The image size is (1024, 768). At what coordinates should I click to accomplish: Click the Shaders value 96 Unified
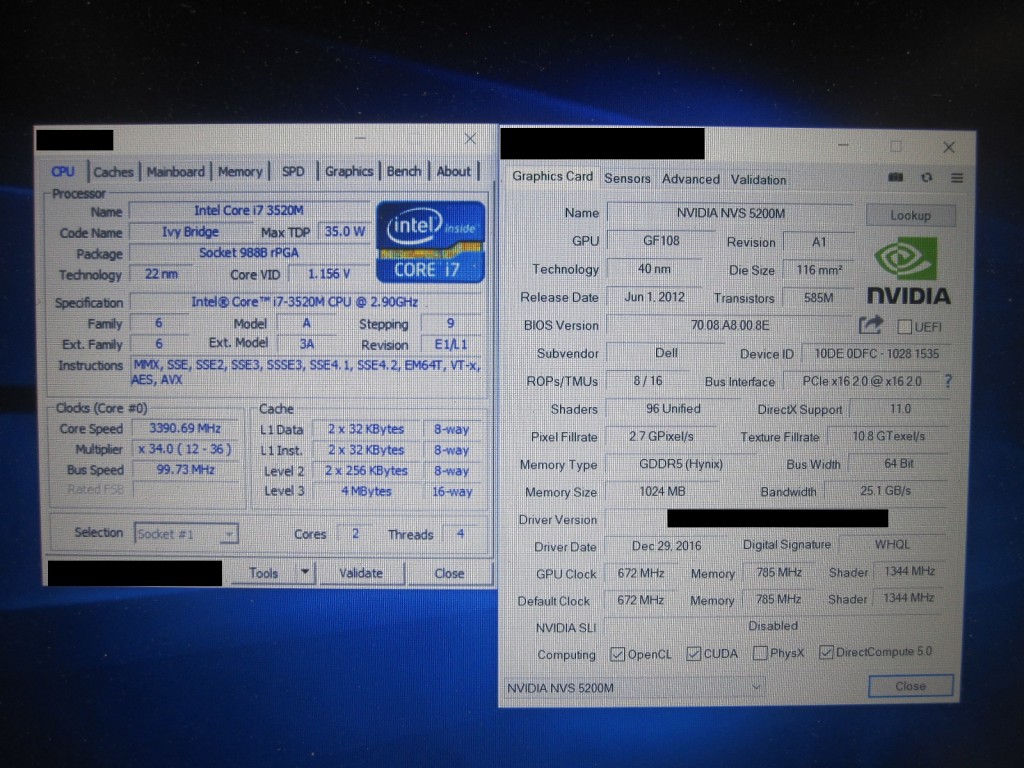(673, 408)
